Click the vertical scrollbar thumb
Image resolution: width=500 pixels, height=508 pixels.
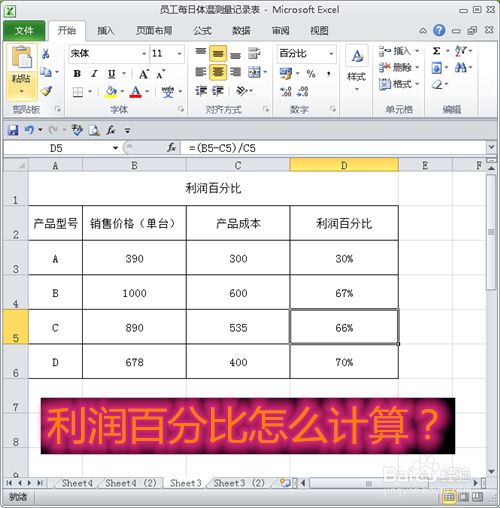[491, 232]
